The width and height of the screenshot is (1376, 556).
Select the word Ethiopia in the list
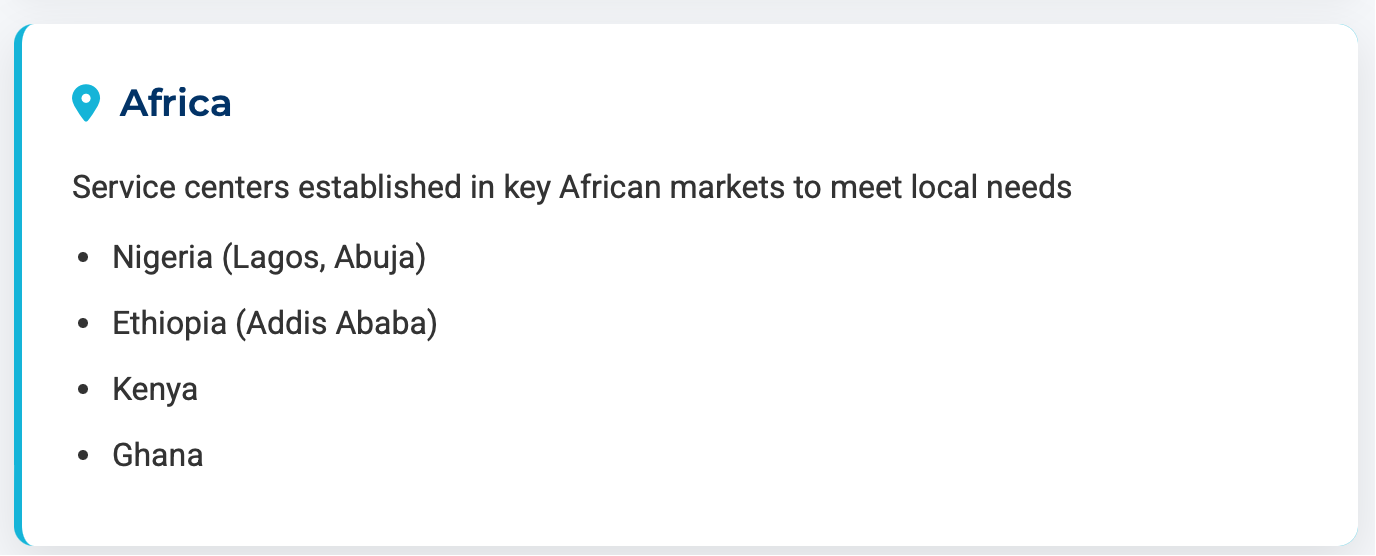[x=170, y=323]
